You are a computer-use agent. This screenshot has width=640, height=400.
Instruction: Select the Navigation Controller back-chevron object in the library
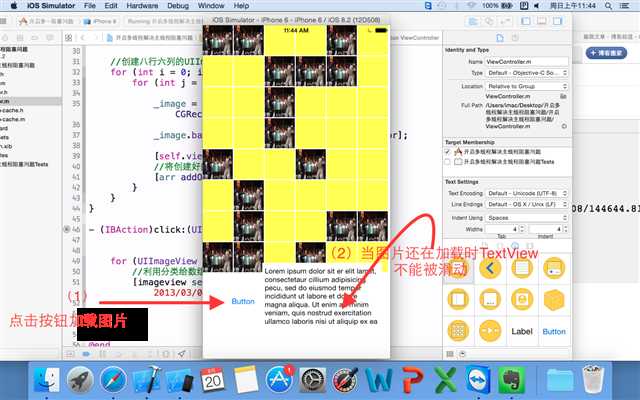pyautogui.click(x=490, y=269)
